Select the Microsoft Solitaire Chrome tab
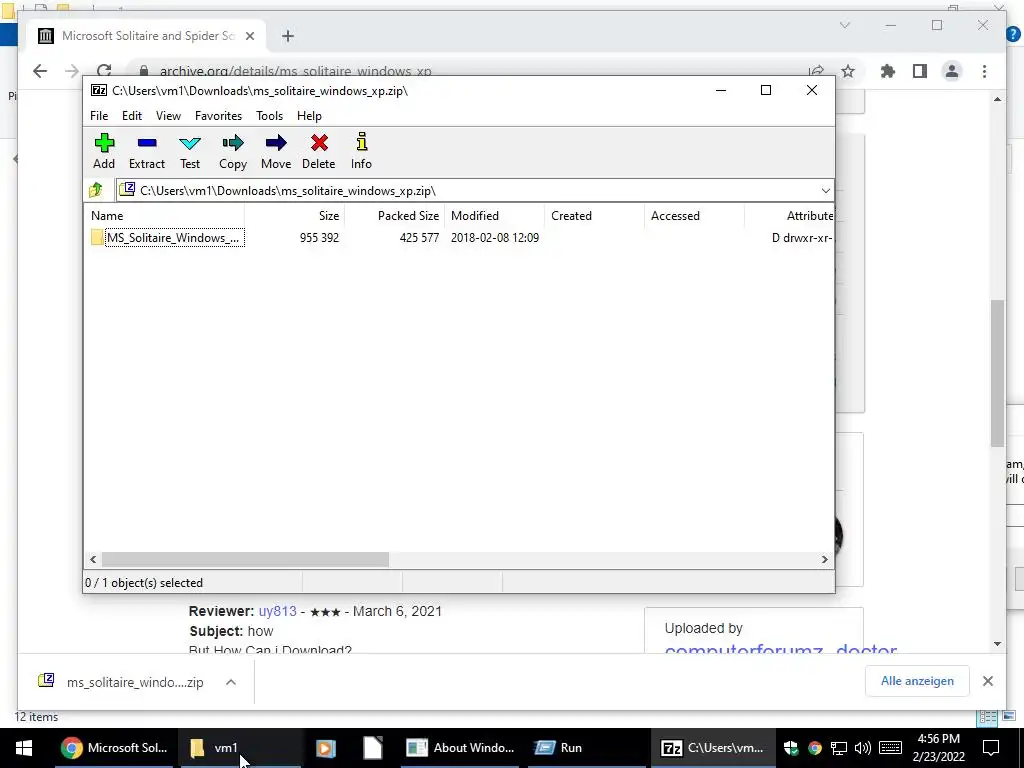 [x=146, y=36]
